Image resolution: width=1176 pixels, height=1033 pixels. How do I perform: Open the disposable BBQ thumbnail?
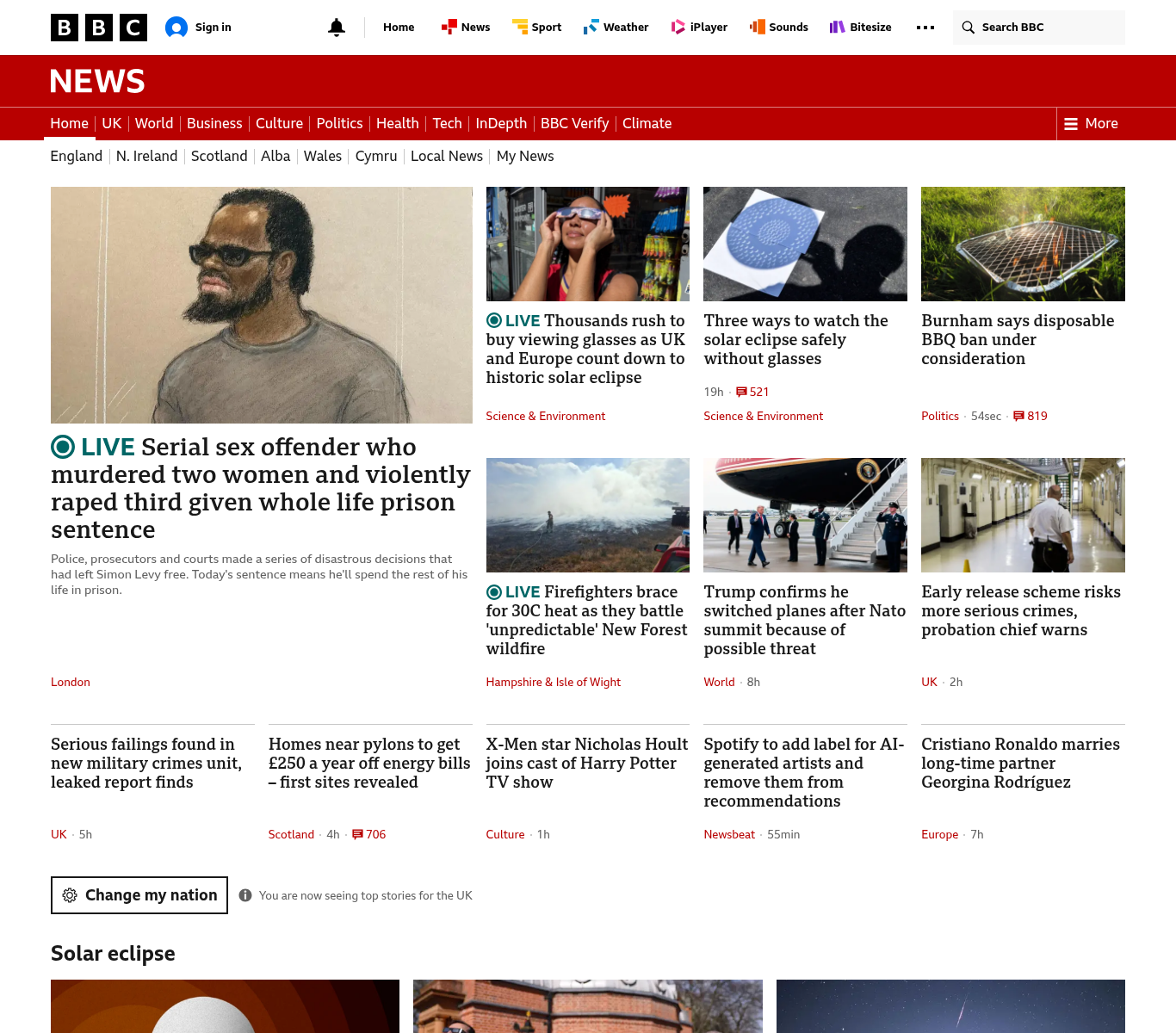(x=1023, y=244)
